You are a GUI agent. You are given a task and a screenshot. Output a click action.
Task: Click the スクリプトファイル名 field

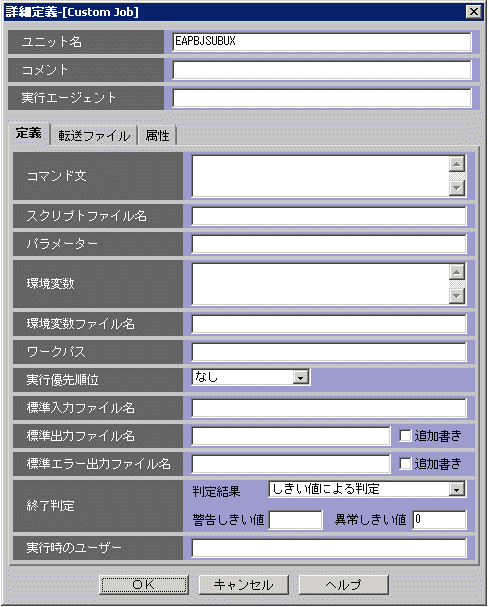click(x=329, y=216)
